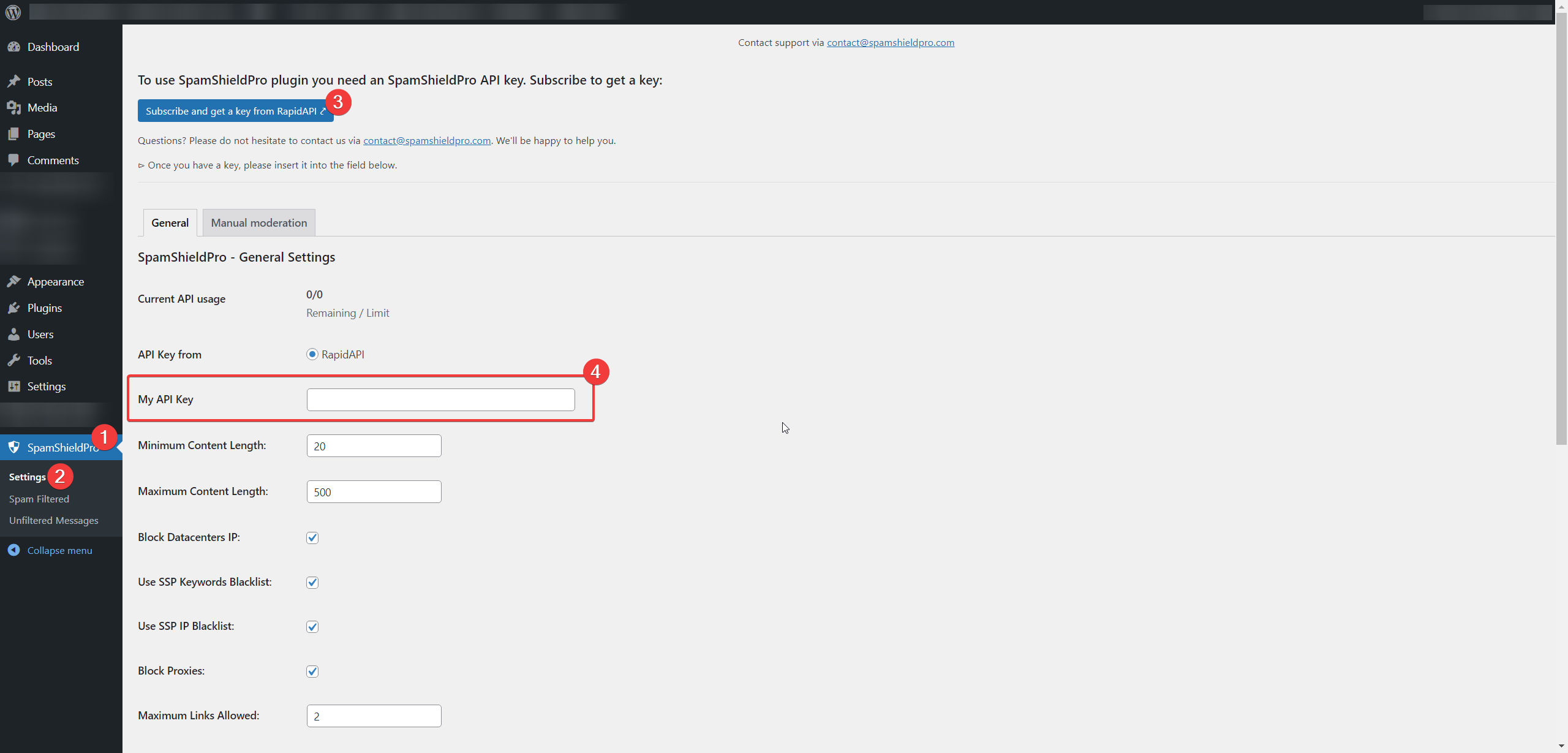Image resolution: width=1568 pixels, height=753 pixels.
Task: Open SpamShieldPro menu item
Action: 61,448
